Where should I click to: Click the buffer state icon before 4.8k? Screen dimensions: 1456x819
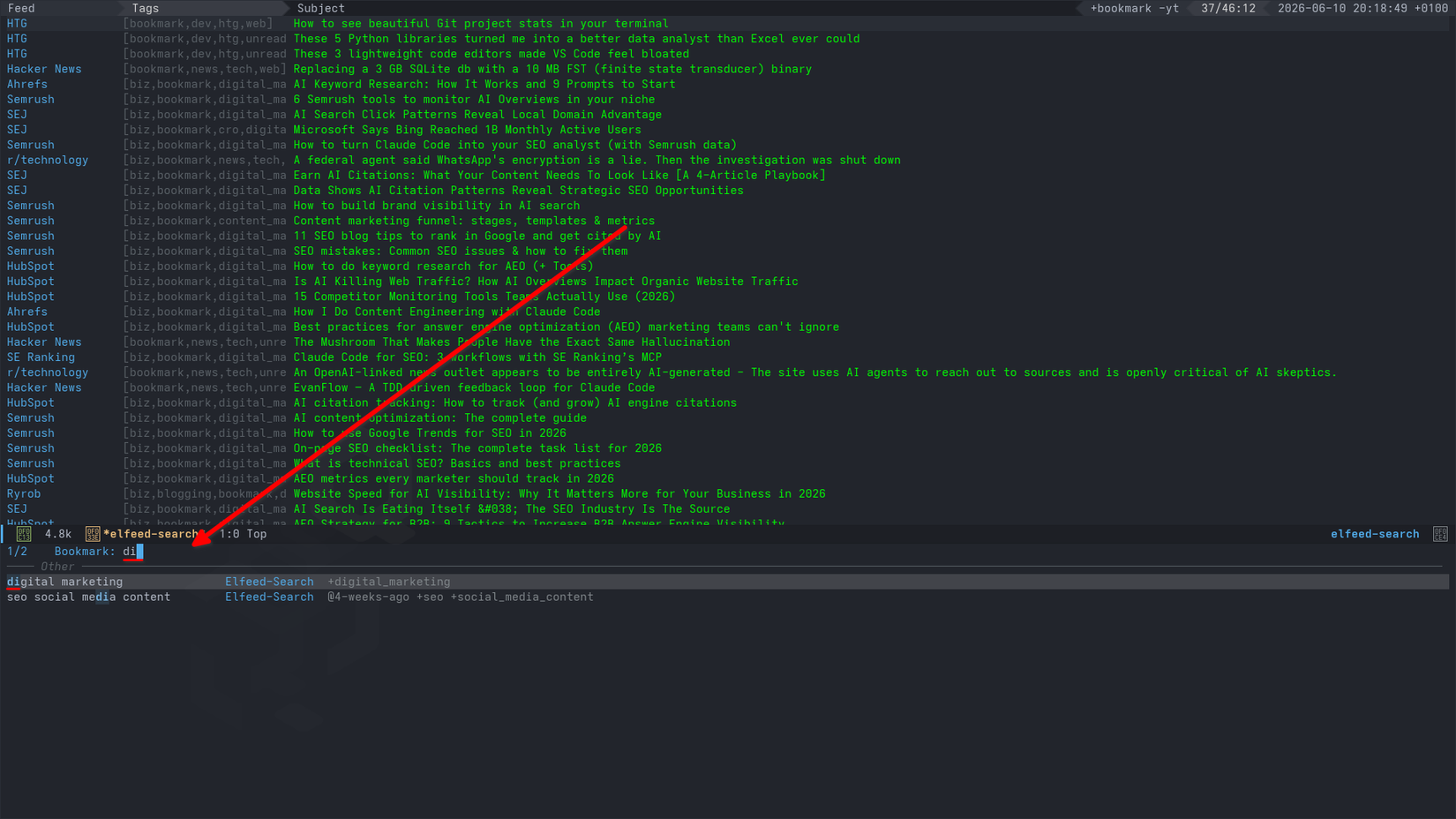coord(24,534)
